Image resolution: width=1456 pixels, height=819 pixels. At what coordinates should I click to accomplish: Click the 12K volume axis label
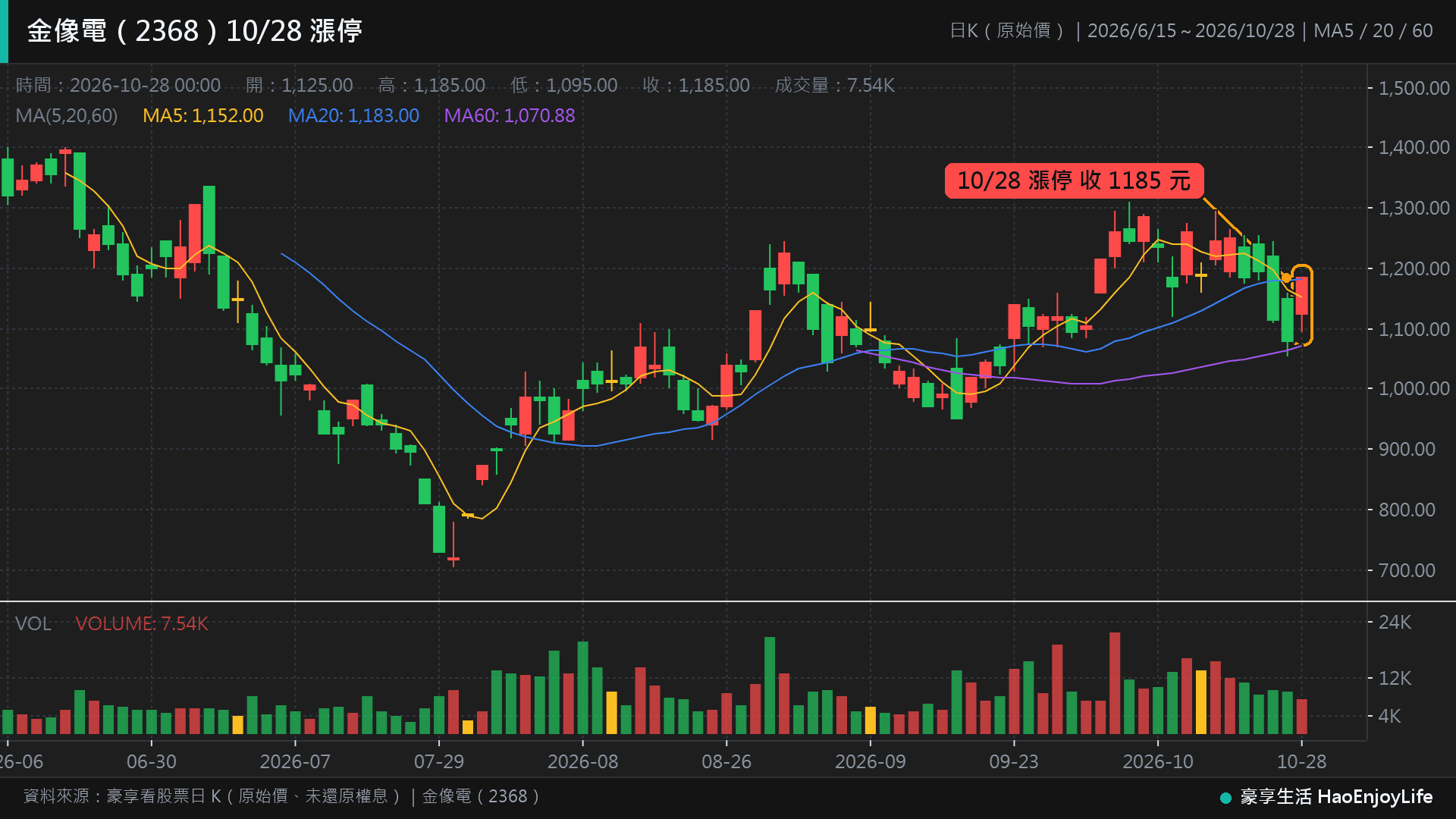click(x=1395, y=678)
